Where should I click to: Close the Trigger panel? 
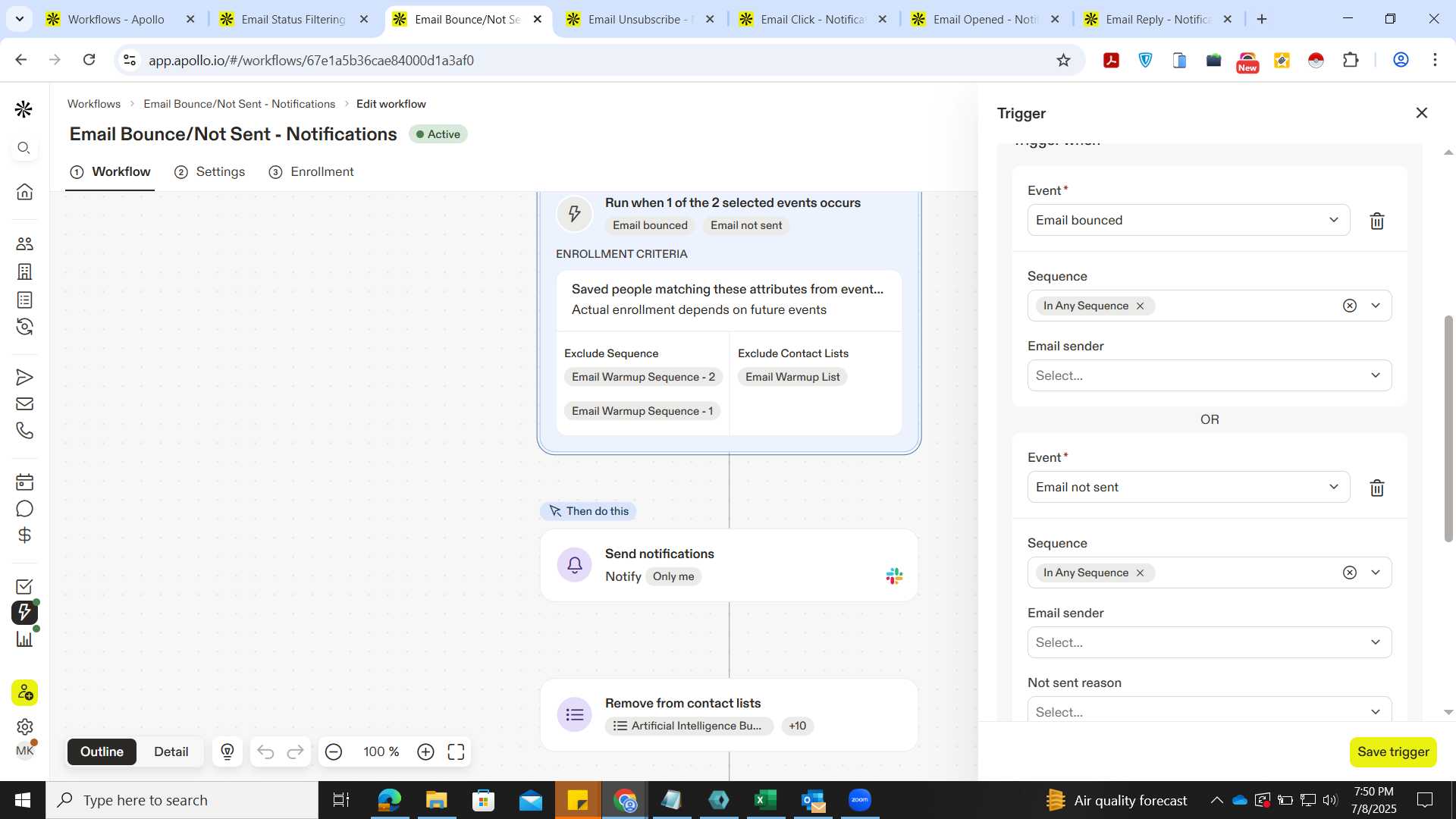coord(1422,113)
